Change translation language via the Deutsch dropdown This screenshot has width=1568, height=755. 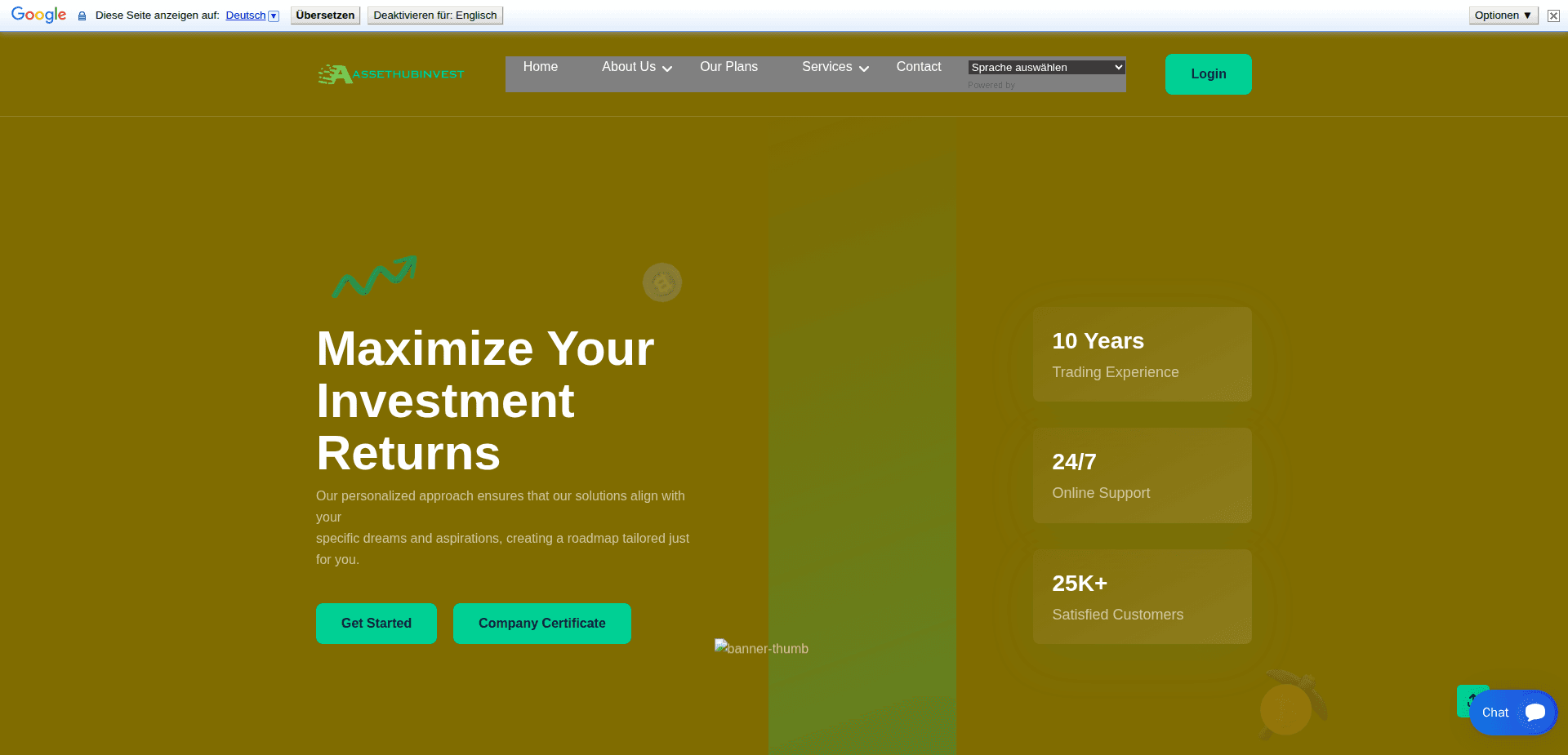coord(272,15)
